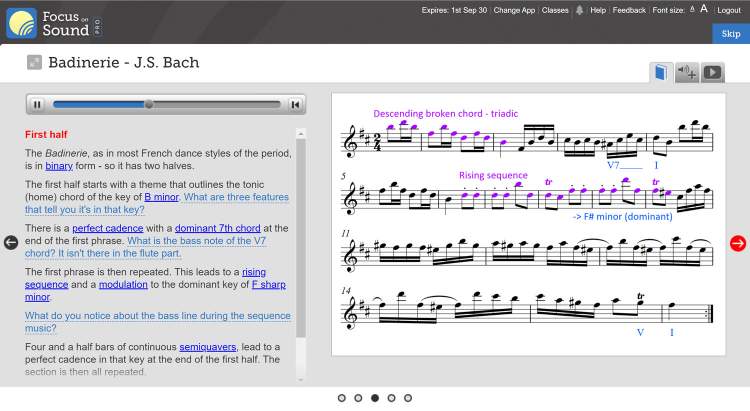
Task: Go to previous page with left arrow
Action: (x=11, y=243)
